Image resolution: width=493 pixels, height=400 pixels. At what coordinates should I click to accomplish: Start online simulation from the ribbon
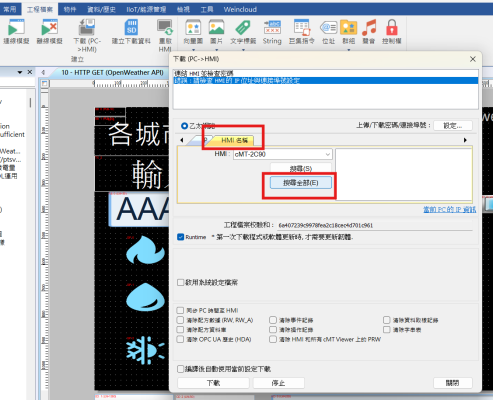pyautogui.click(x=16, y=32)
